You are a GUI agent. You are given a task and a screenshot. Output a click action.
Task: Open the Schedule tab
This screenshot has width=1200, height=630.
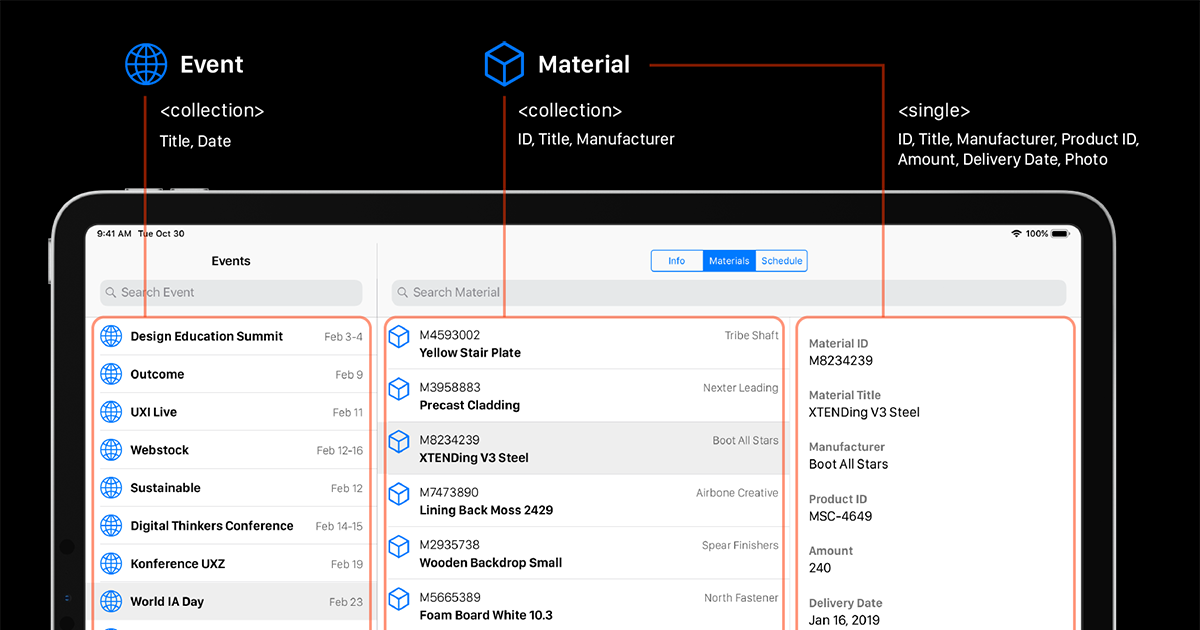pos(782,261)
